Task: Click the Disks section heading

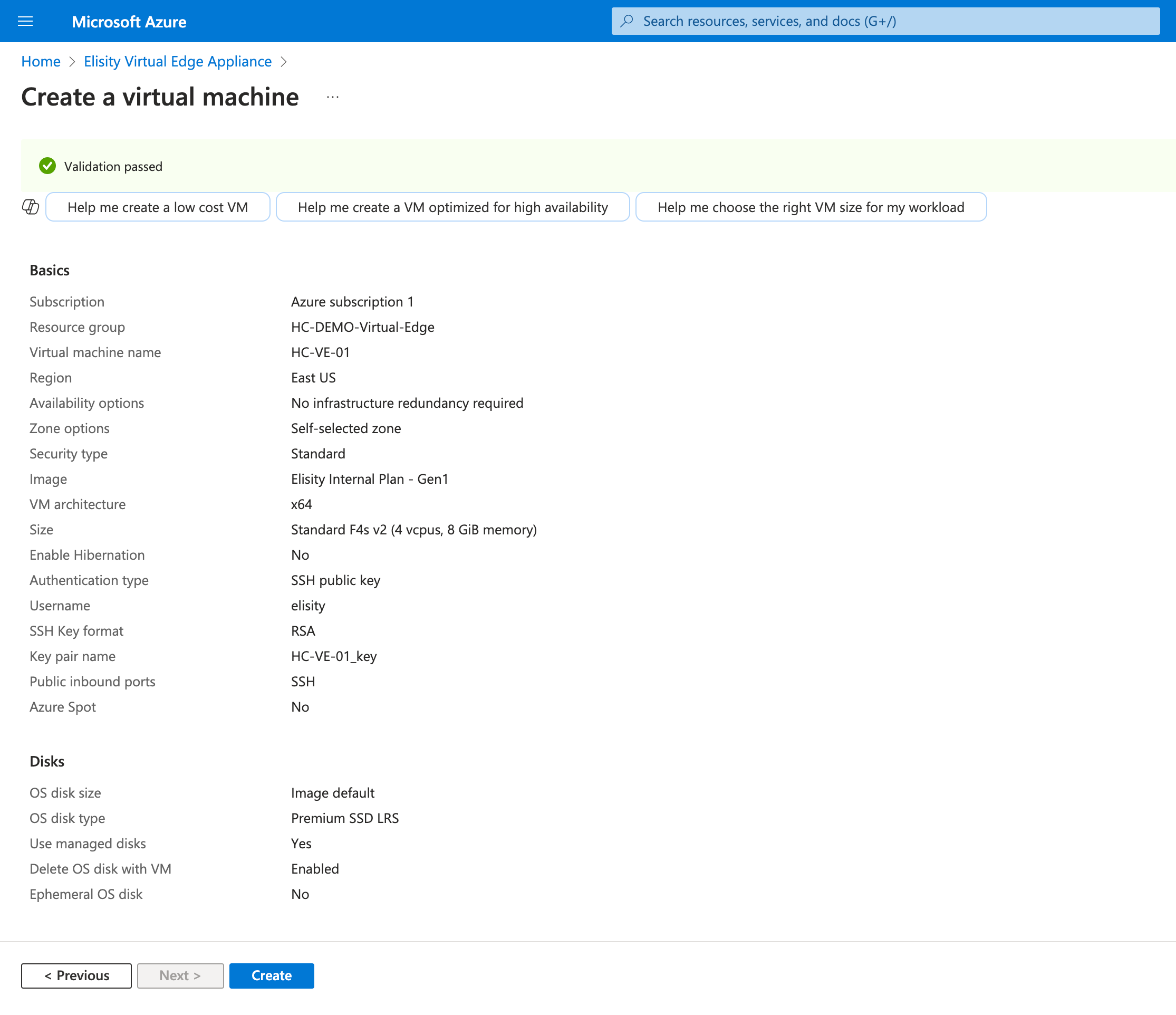Action: tap(47, 761)
